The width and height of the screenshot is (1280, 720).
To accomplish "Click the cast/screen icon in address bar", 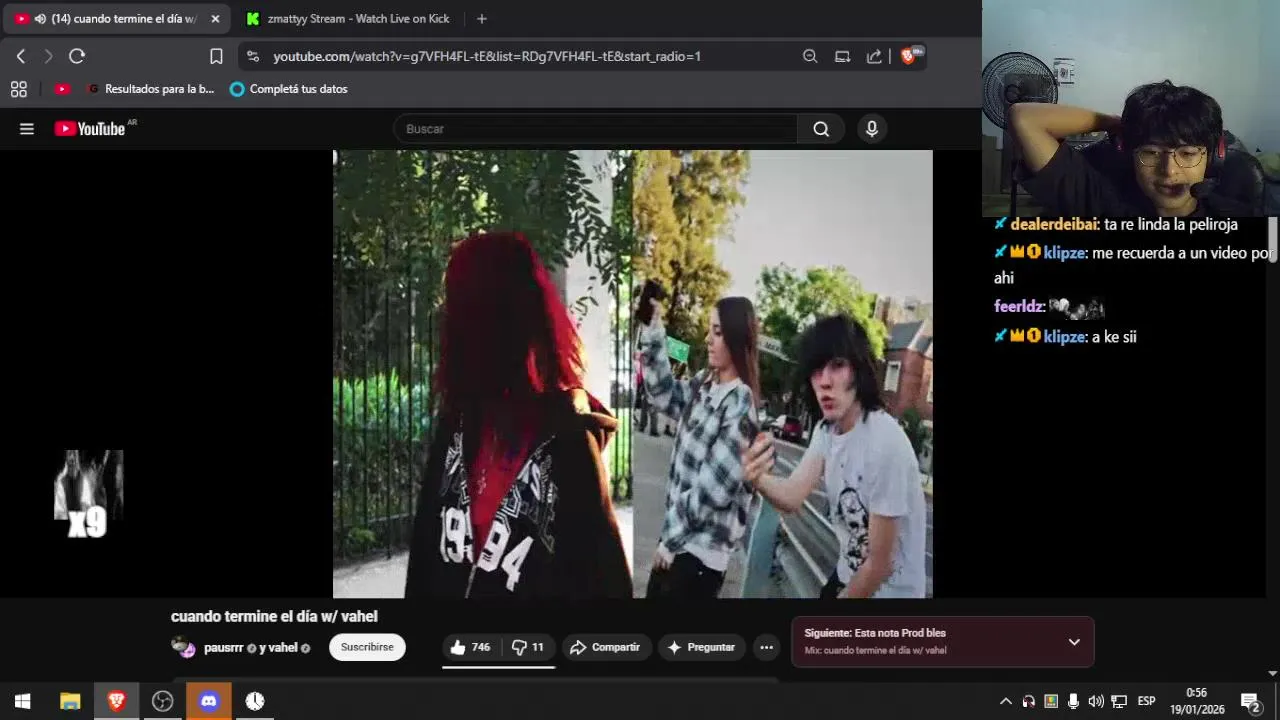I will coord(842,56).
